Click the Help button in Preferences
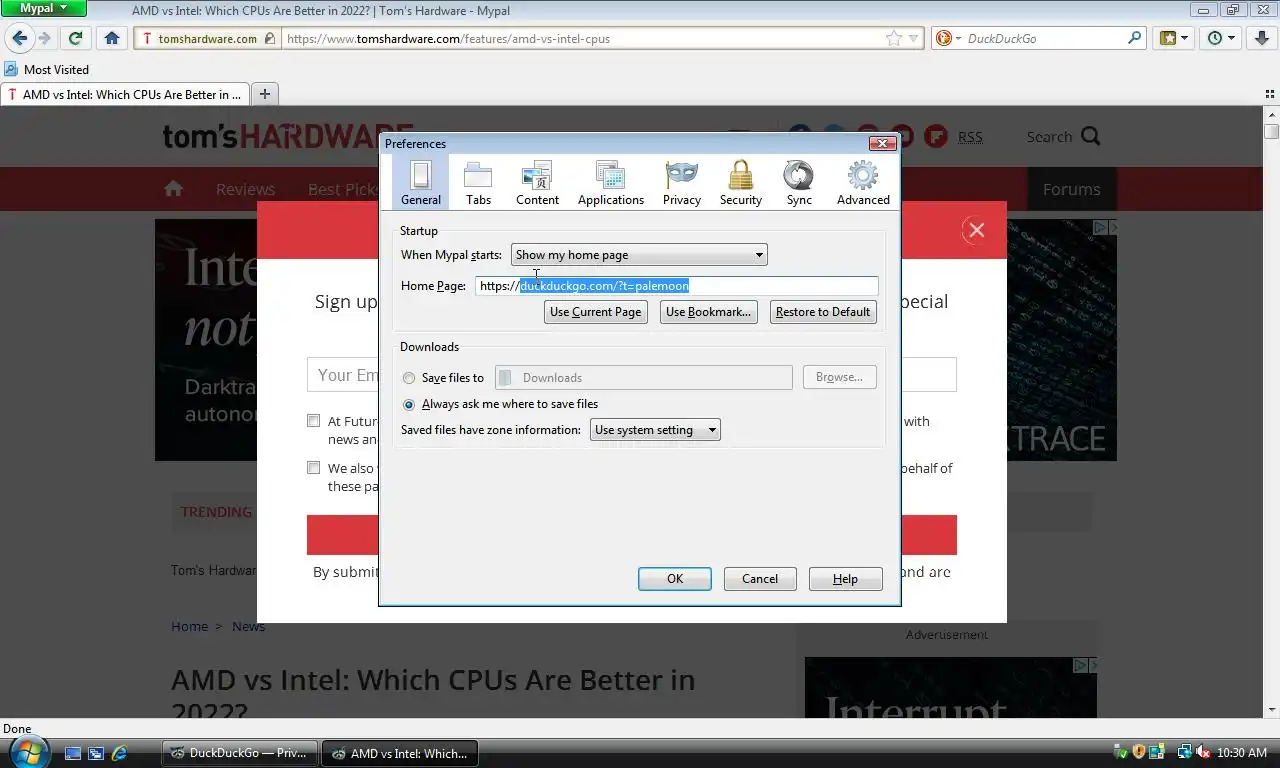1280x768 pixels. click(845, 579)
